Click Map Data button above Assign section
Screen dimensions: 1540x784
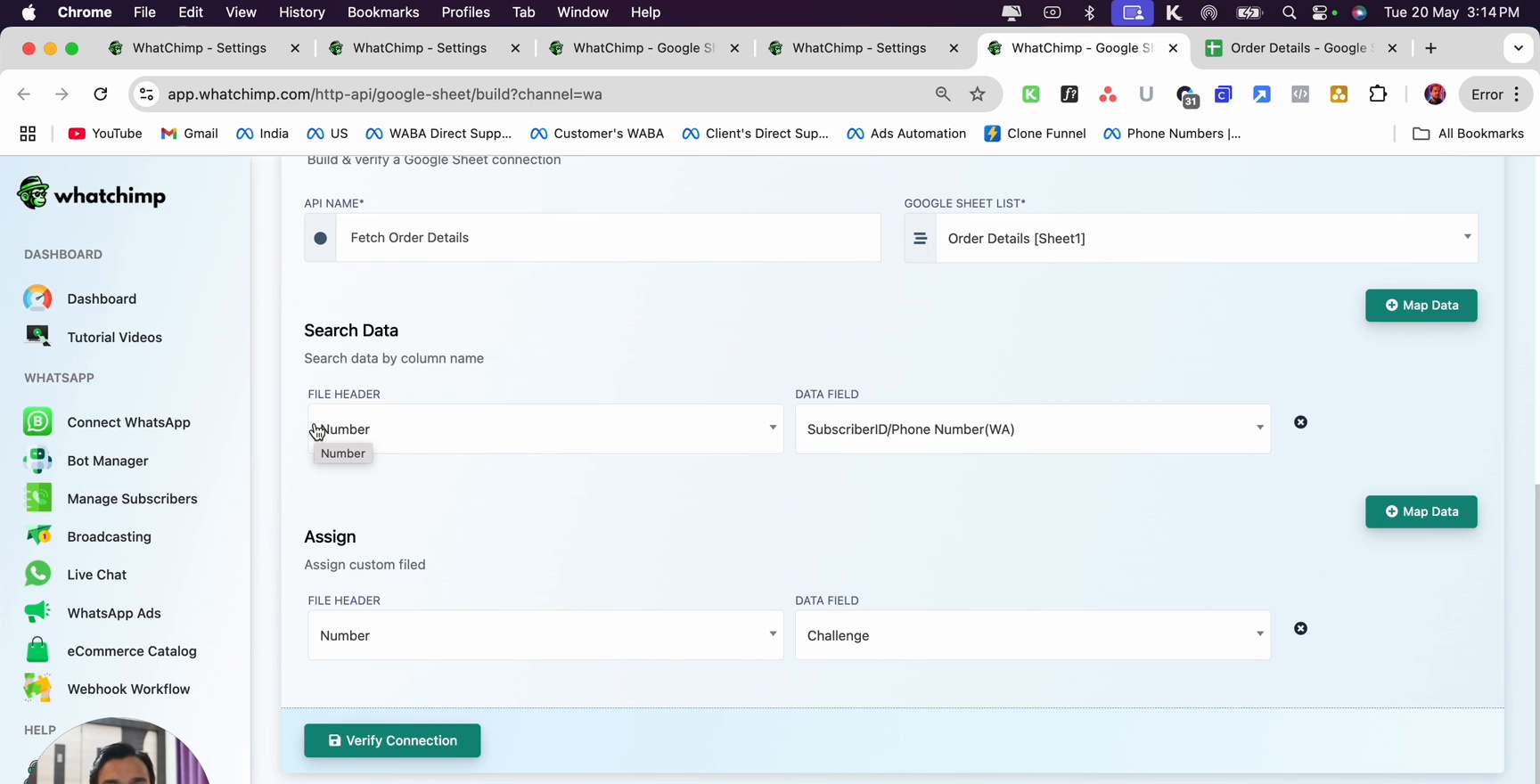pos(1421,512)
